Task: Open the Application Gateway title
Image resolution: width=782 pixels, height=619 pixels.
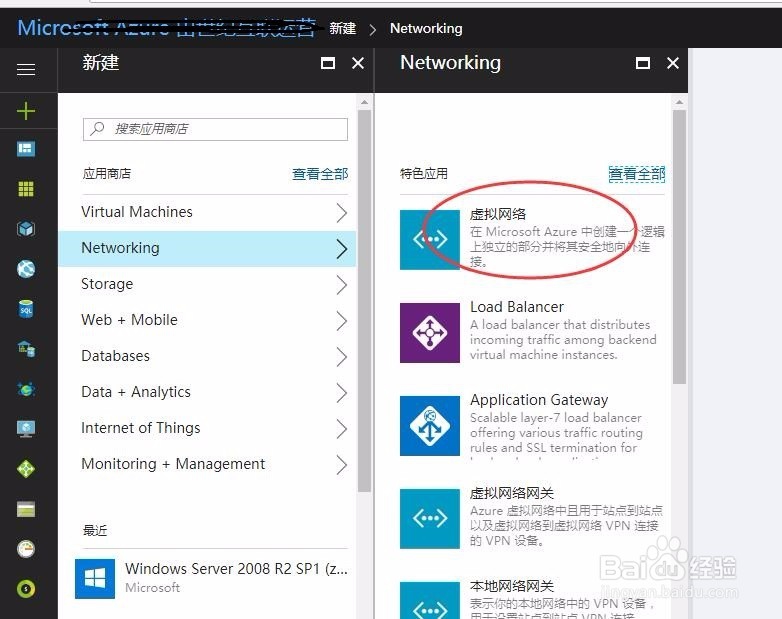Action: [x=539, y=400]
